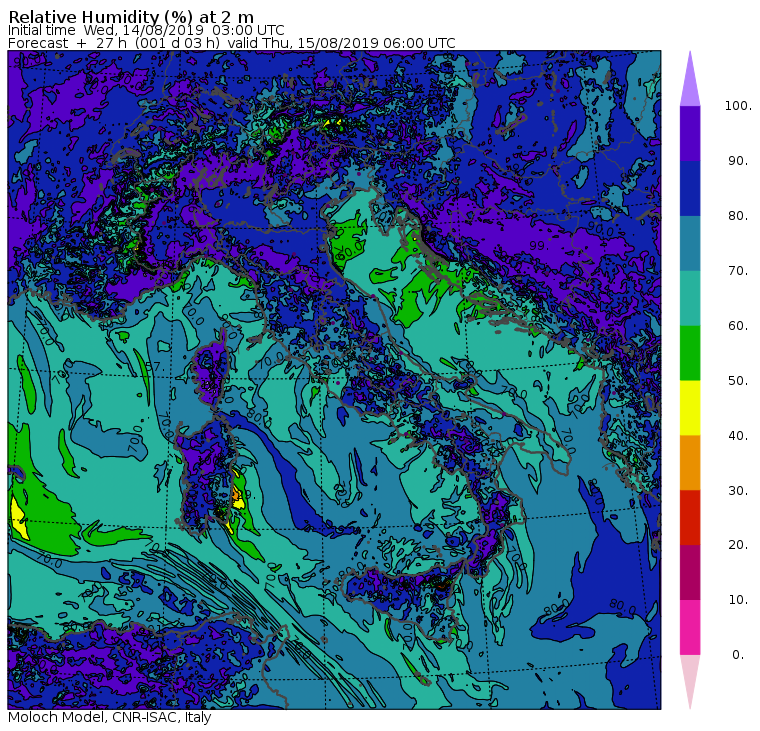Click the '50.' legend label

coord(738,381)
